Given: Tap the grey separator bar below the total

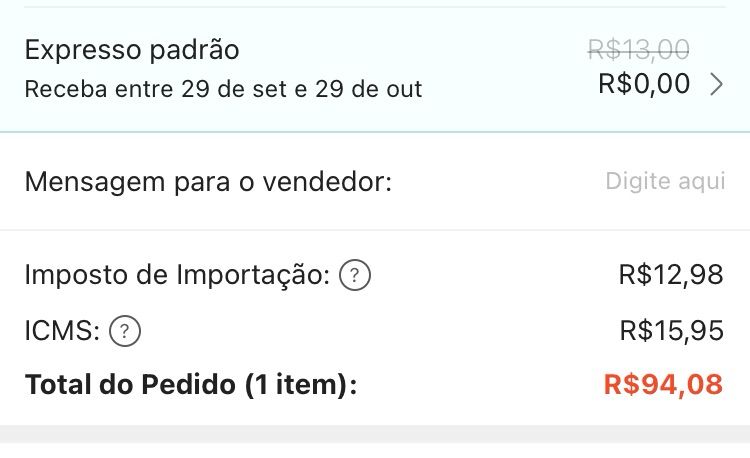Looking at the screenshot, I should pyautogui.click(x=375, y=434).
